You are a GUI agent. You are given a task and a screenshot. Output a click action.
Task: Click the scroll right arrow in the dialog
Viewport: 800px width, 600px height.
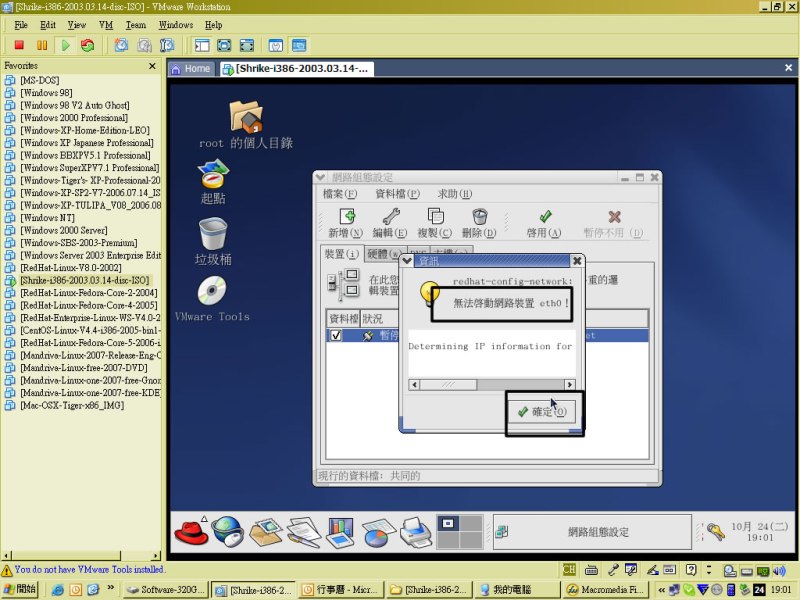[569, 385]
